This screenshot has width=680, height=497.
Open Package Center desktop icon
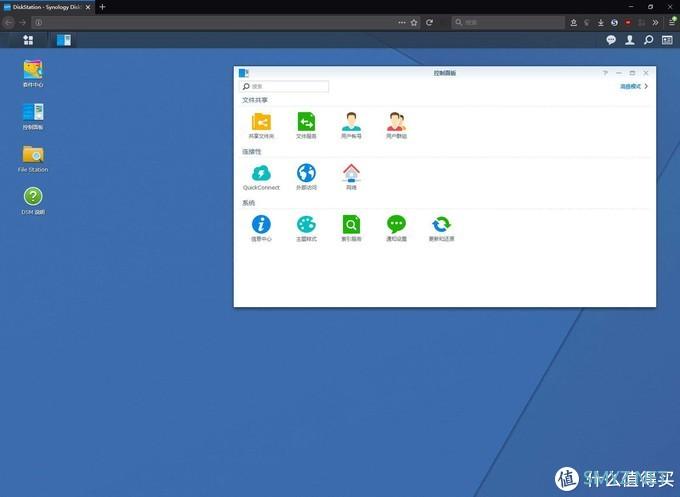point(33,73)
